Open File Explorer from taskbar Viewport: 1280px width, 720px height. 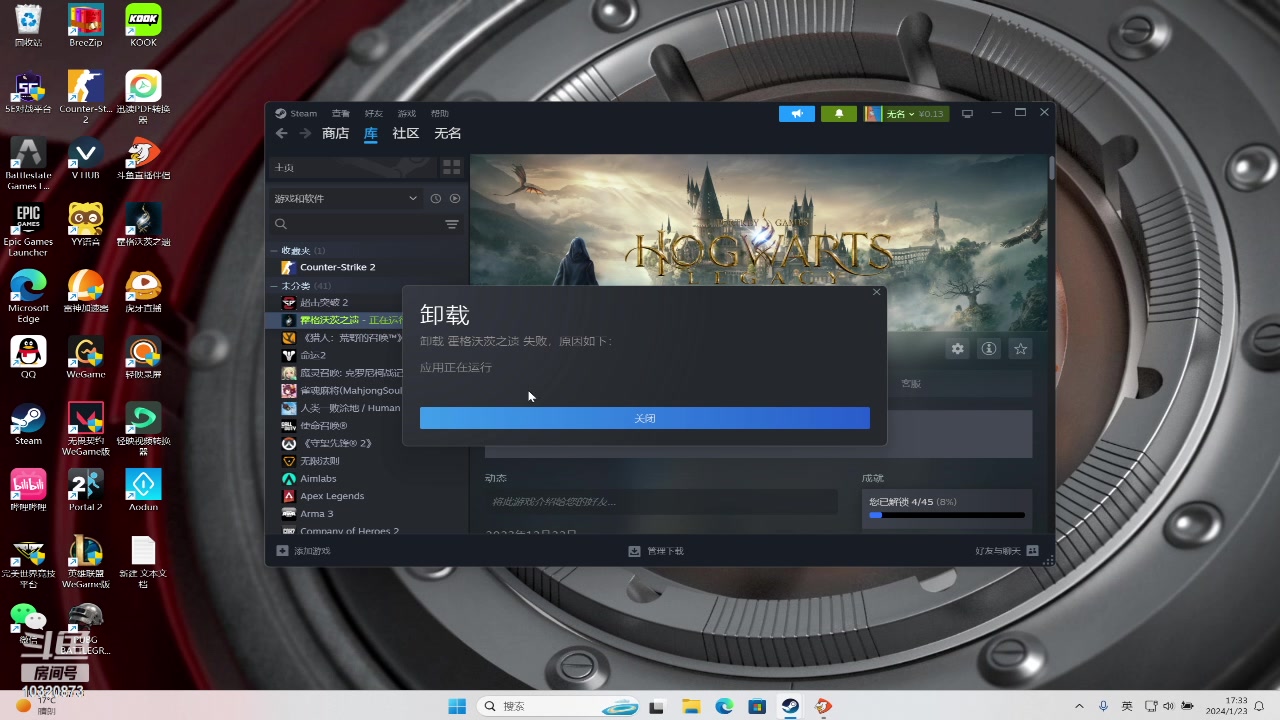pyautogui.click(x=691, y=706)
